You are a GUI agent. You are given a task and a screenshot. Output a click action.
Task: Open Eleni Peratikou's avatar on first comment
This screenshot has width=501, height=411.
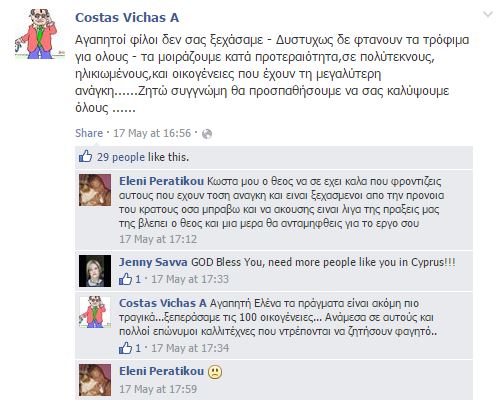click(x=95, y=190)
